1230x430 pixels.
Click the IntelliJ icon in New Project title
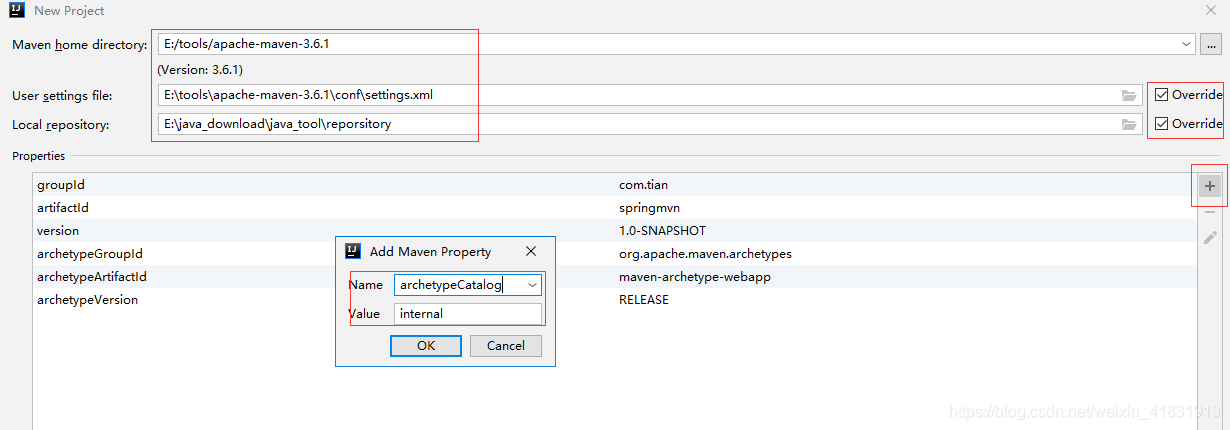point(17,11)
